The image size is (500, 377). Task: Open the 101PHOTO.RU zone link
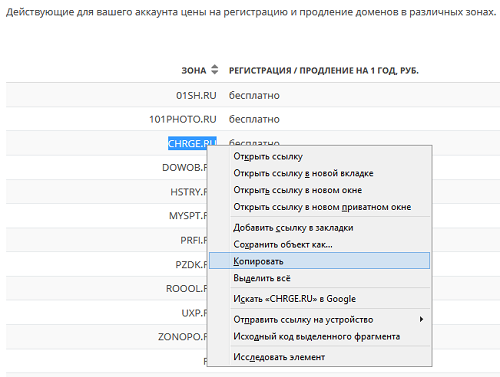[183, 119]
